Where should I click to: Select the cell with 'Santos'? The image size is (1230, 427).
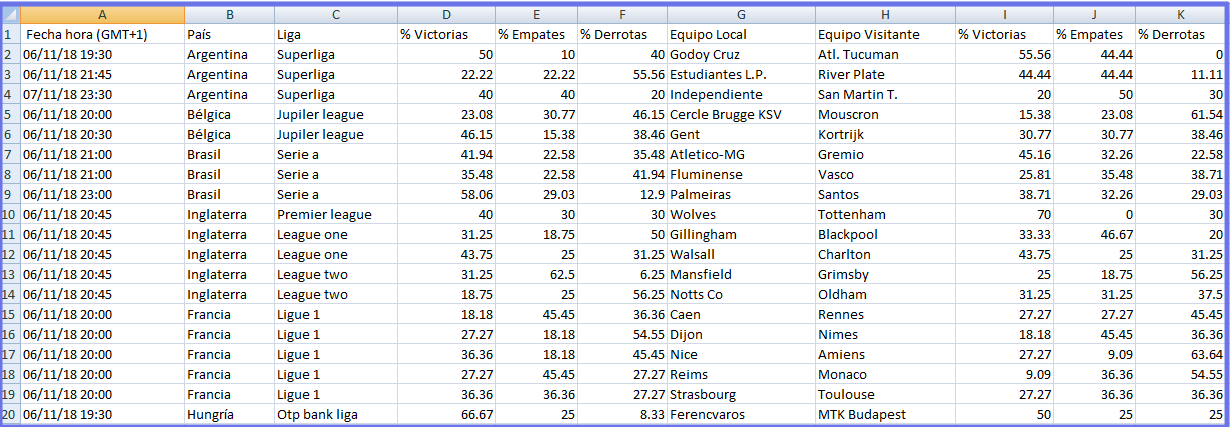pyautogui.click(x=885, y=194)
